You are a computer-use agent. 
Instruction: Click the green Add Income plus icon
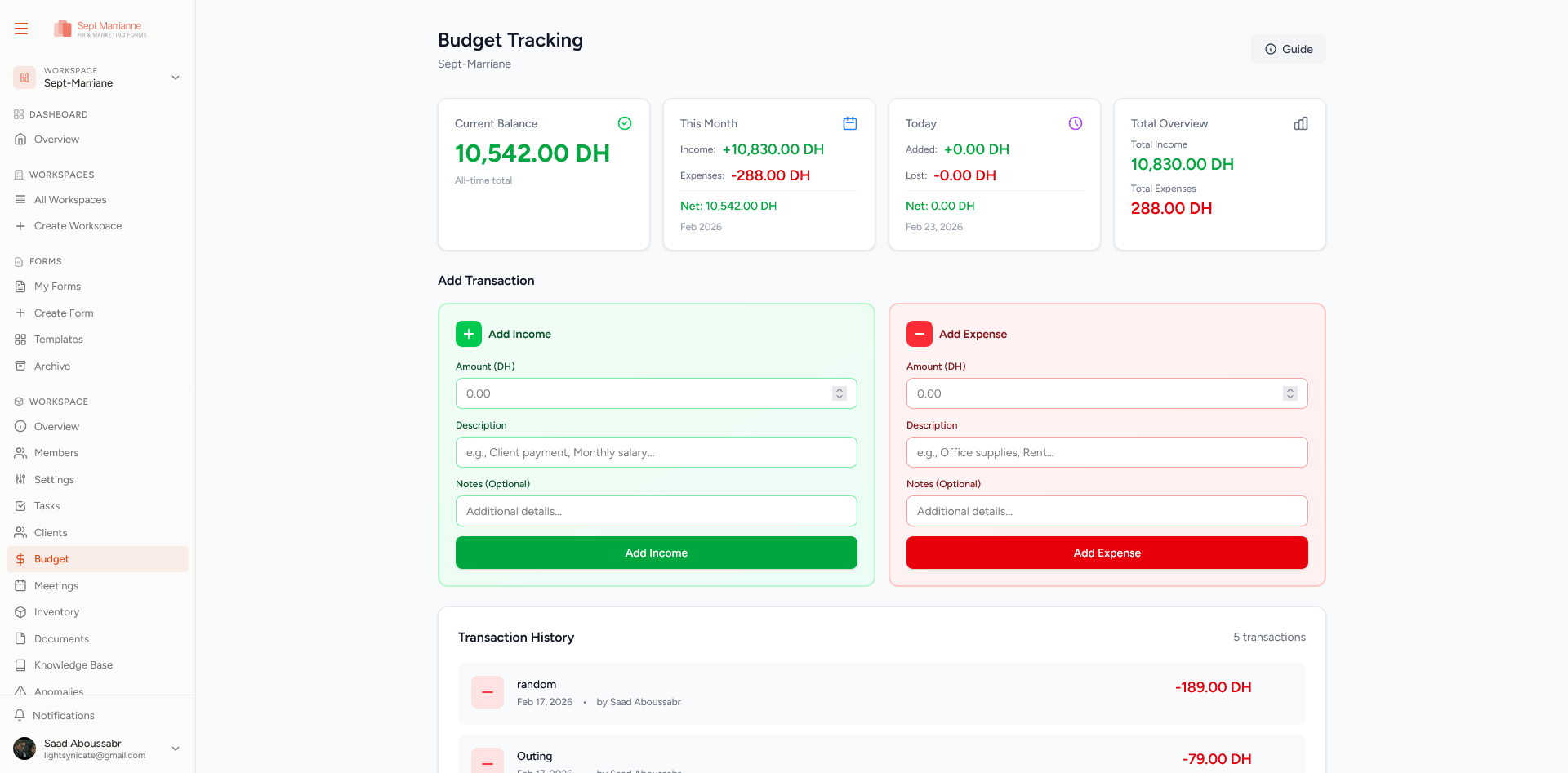click(468, 334)
